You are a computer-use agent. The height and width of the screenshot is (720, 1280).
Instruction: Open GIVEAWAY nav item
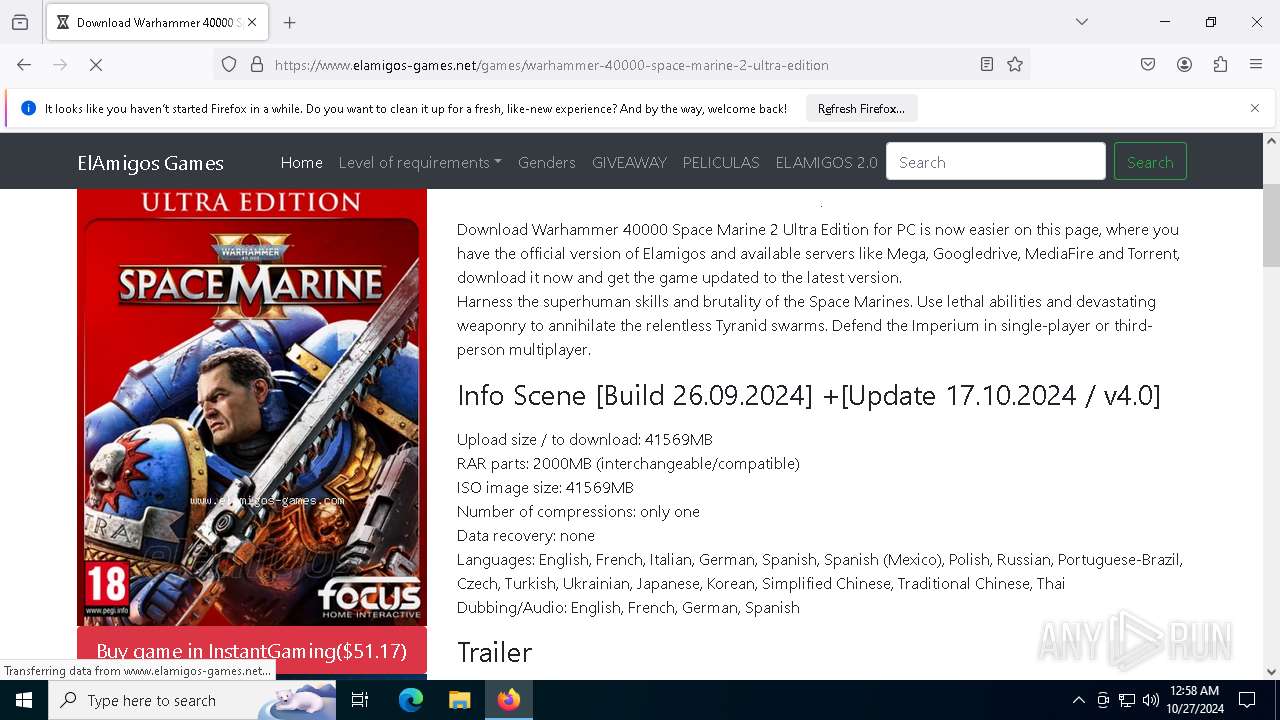pos(629,162)
